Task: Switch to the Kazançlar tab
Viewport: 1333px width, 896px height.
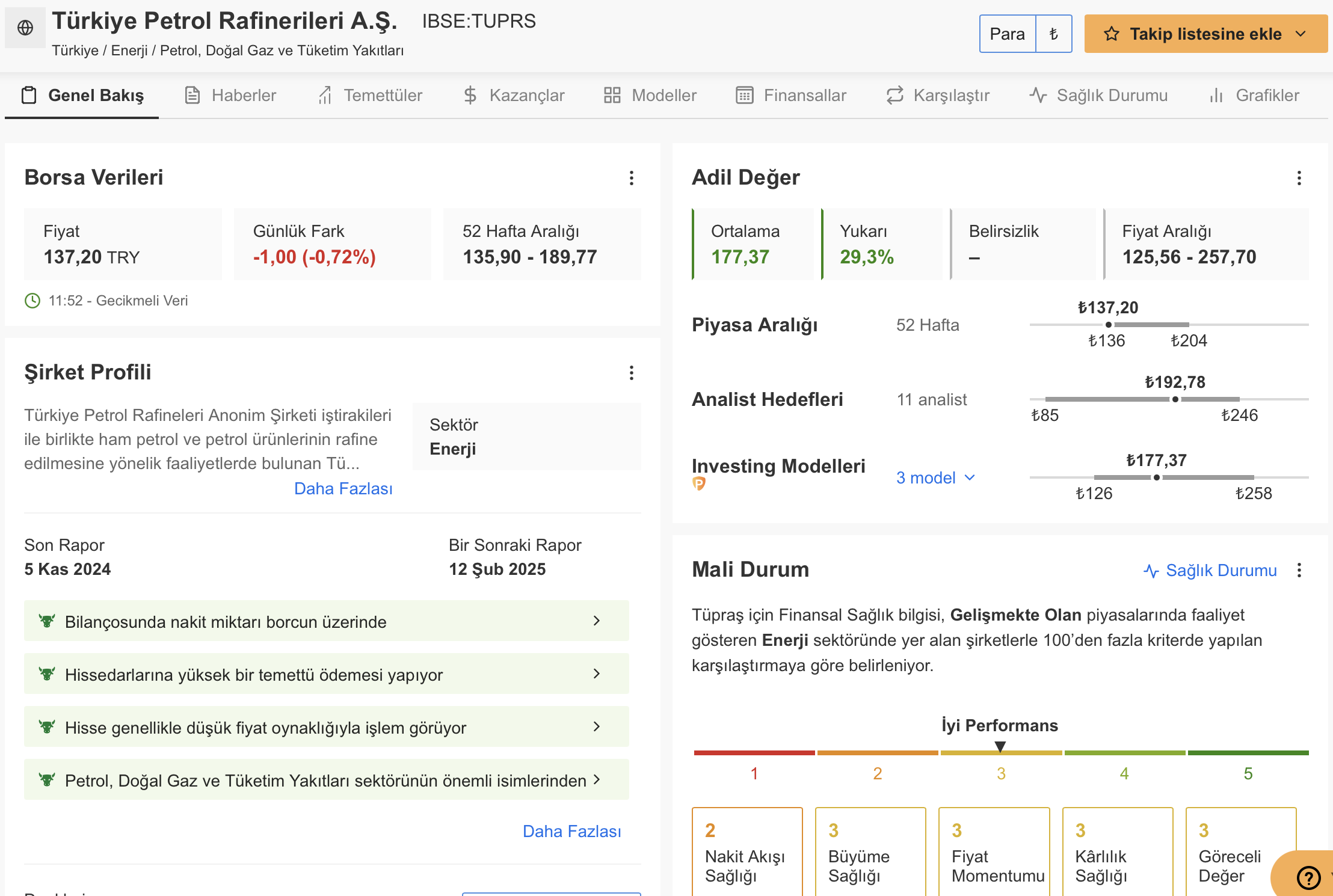Action: 514,95
